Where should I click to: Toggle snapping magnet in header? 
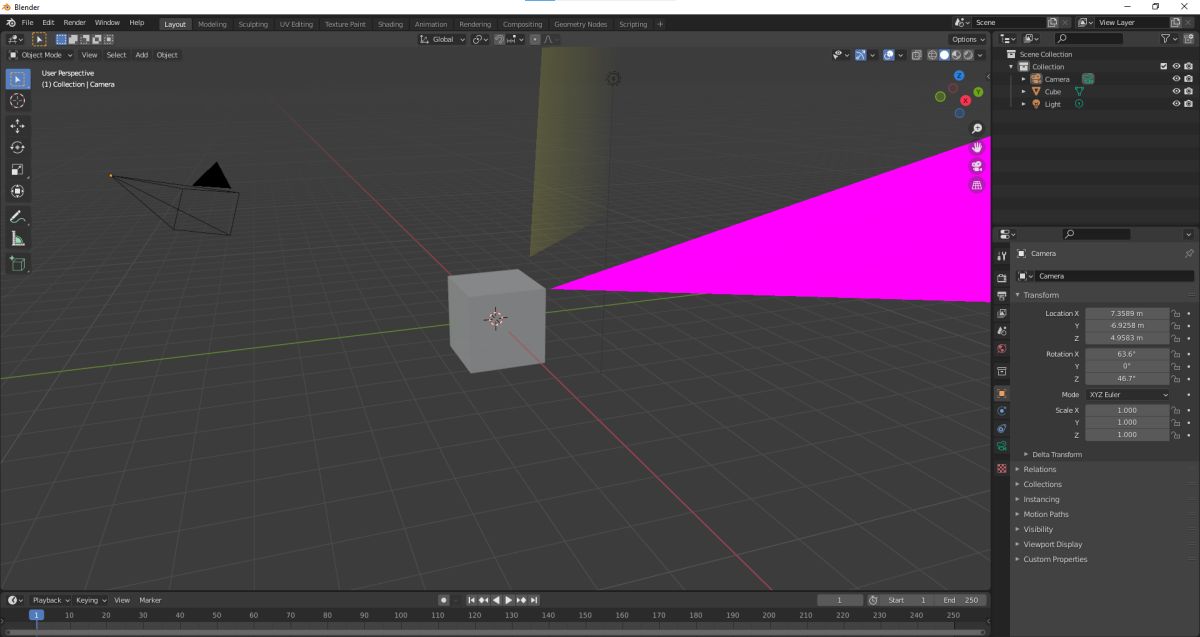pyautogui.click(x=500, y=39)
